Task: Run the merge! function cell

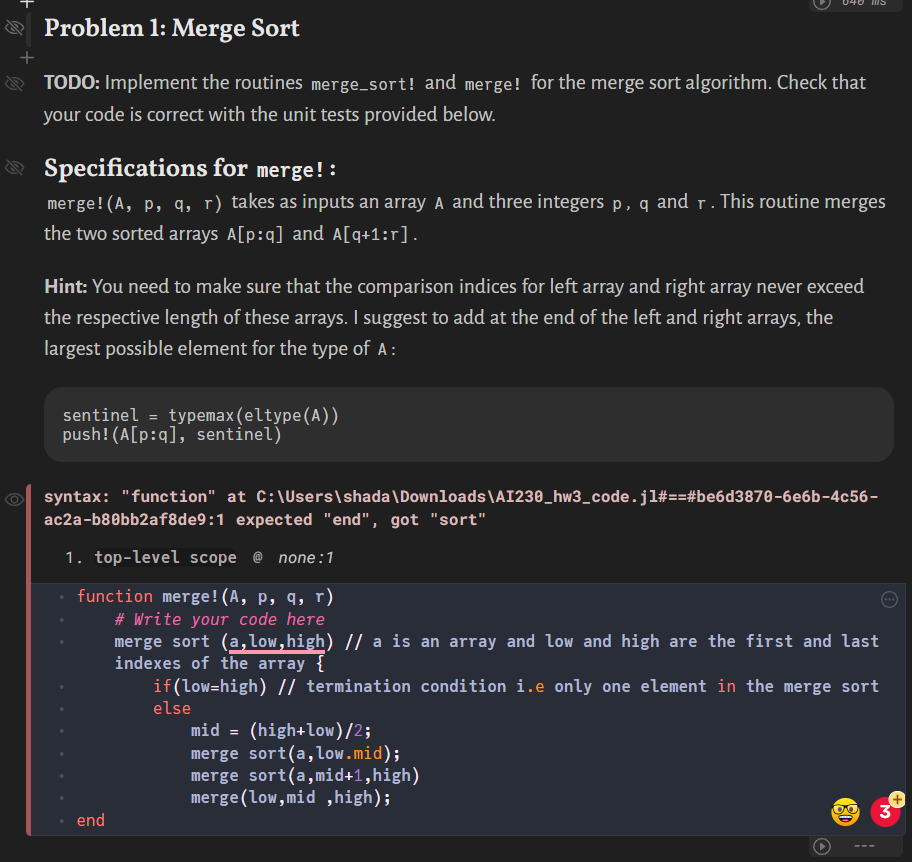Action: click(x=821, y=846)
